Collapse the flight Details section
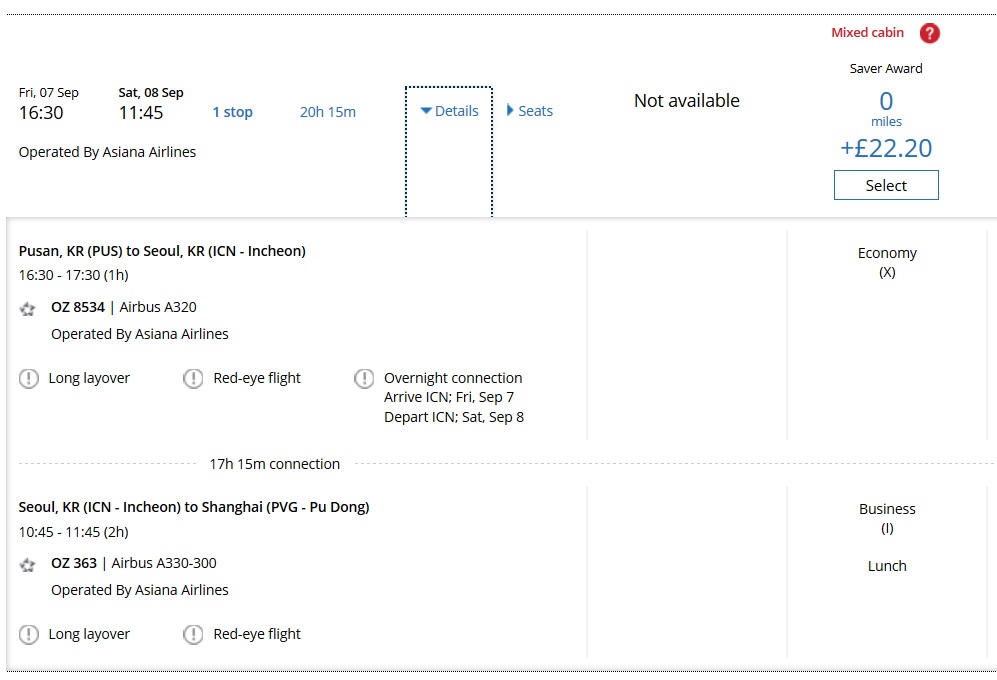997x680 pixels. [x=449, y=111]
